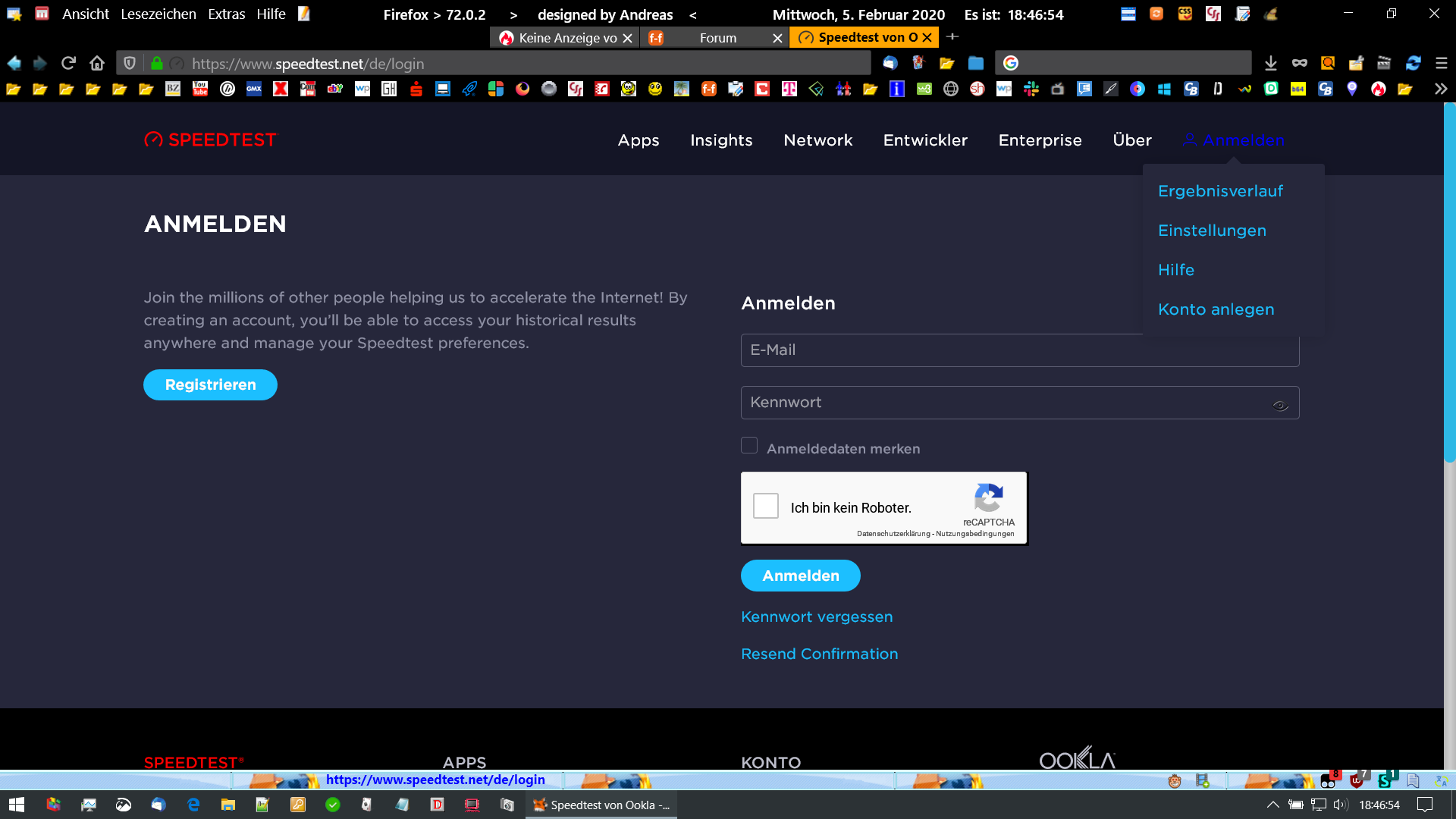This screenshot has width=1456, height=819.
Task: Click the Speedtest logo in header
Action: [211, 140]
